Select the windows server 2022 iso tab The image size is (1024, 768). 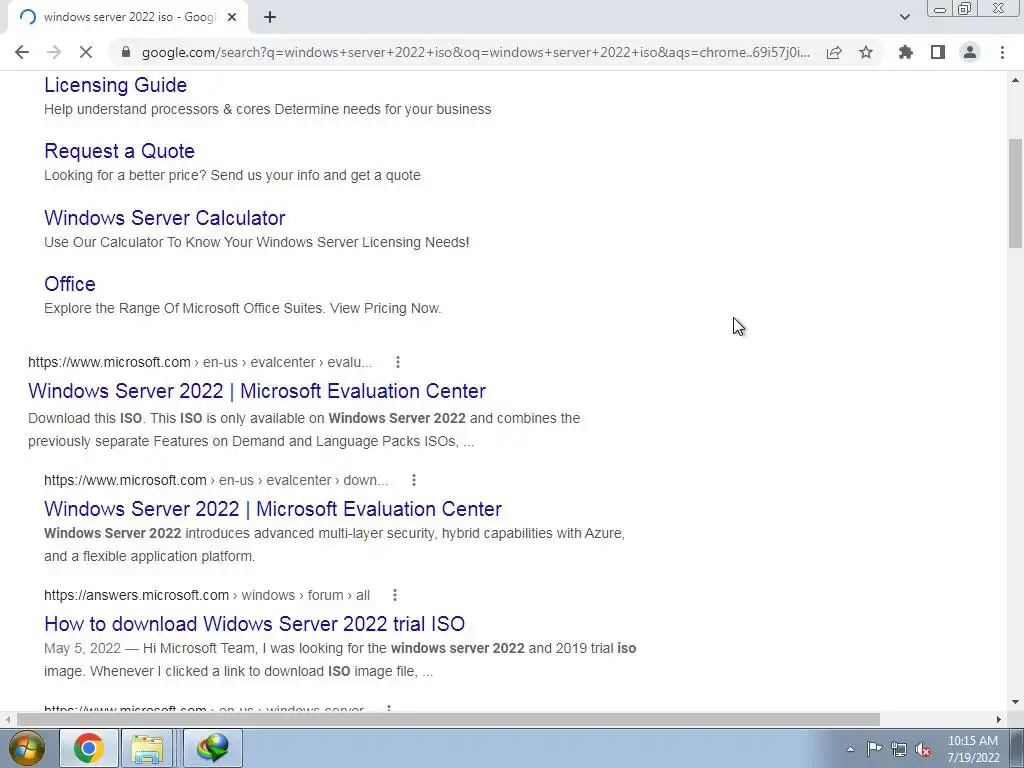(127, 18)
